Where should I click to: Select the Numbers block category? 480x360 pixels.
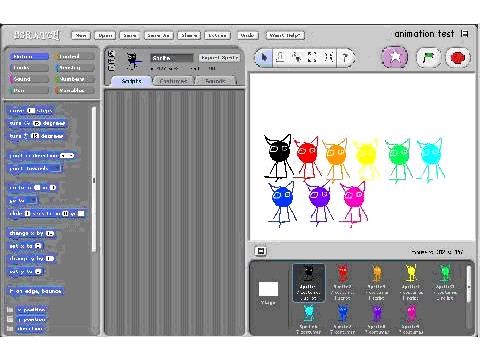(75, 79)
